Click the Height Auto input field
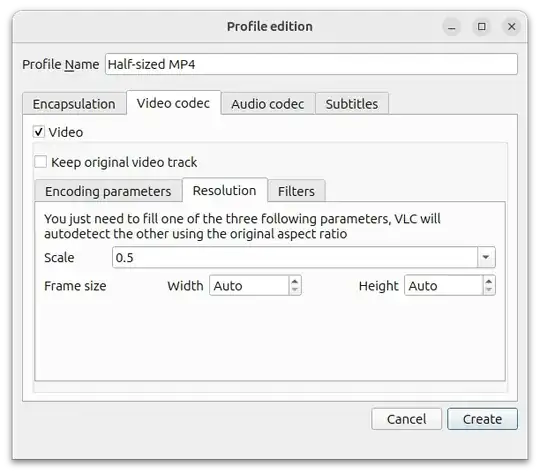Viewport: 540px width, 474px height. click(444, 286)
